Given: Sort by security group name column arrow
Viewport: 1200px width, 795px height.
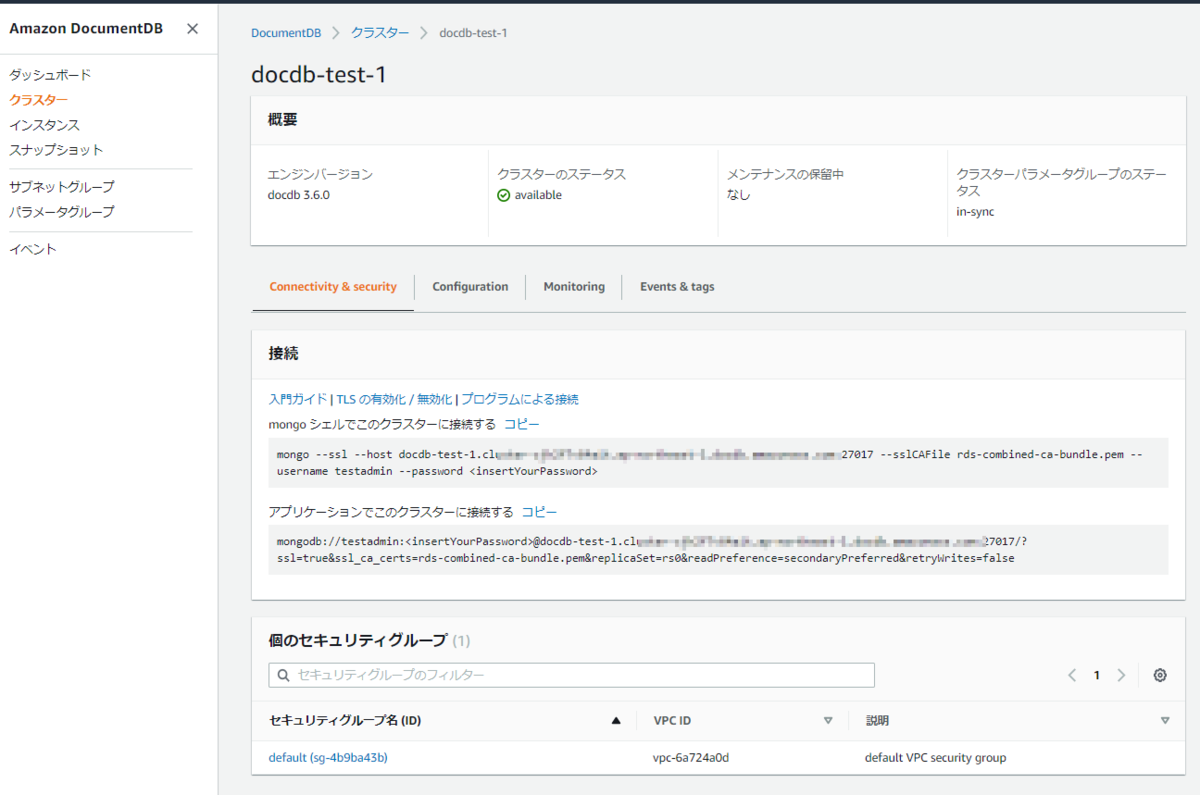Looking at the screenshot, I should [x=616, y=720].
